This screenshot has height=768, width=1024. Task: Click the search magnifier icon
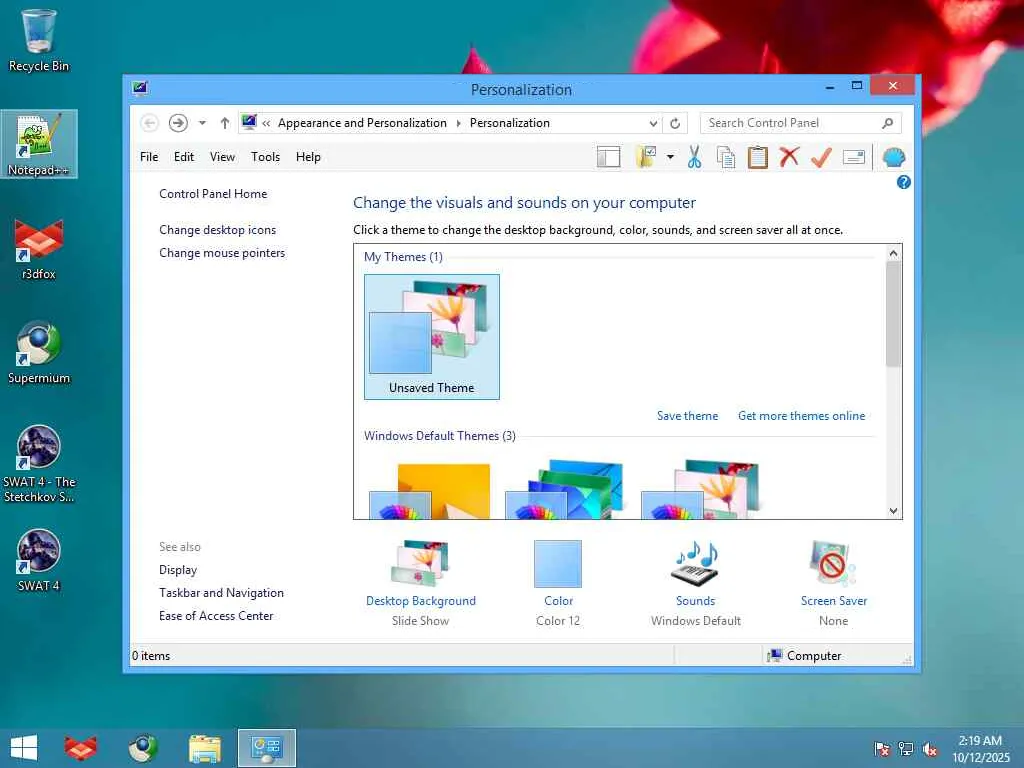pos(888,123)
